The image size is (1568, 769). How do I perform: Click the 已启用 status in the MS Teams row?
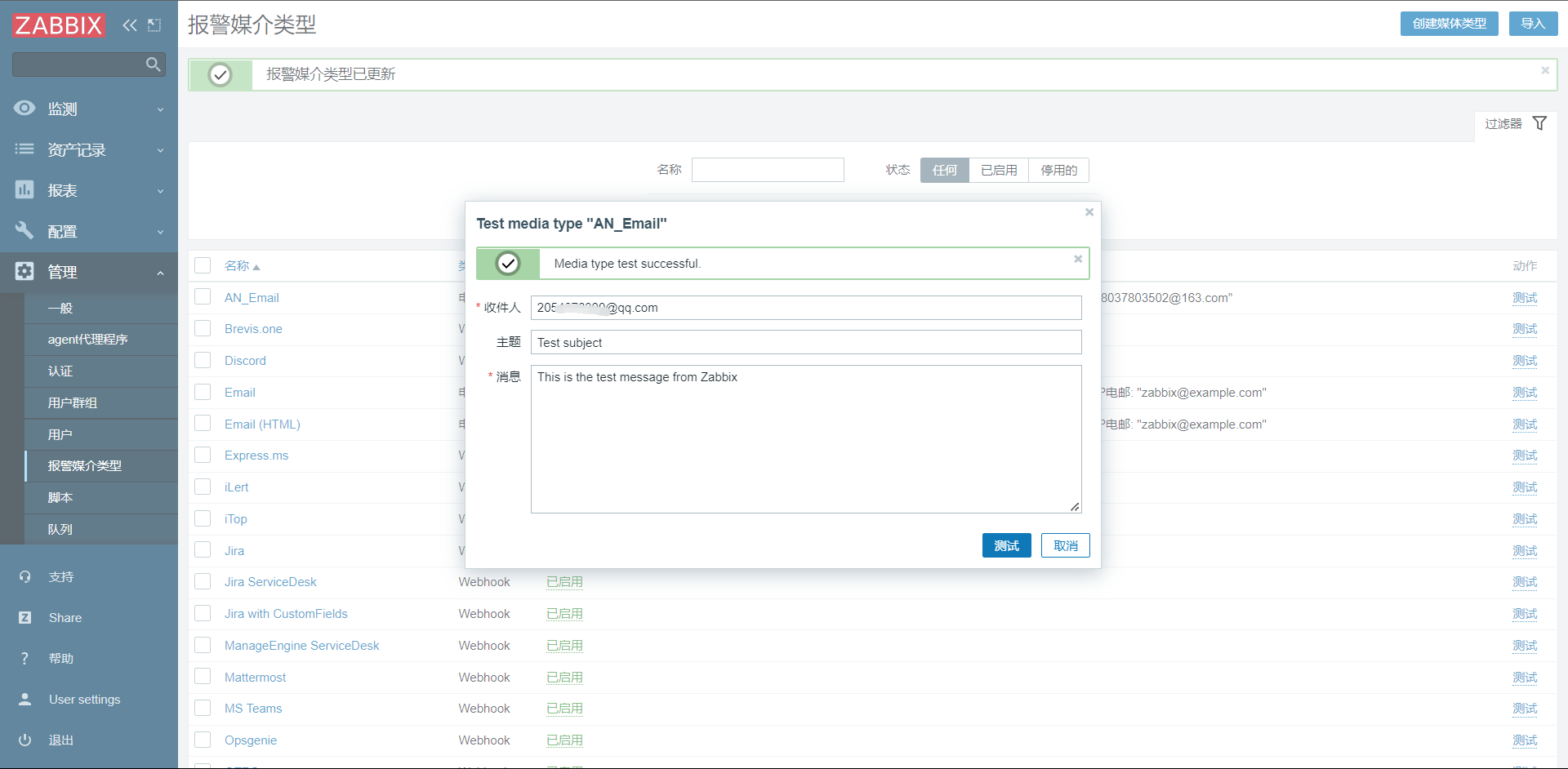(x=564, y=708)
